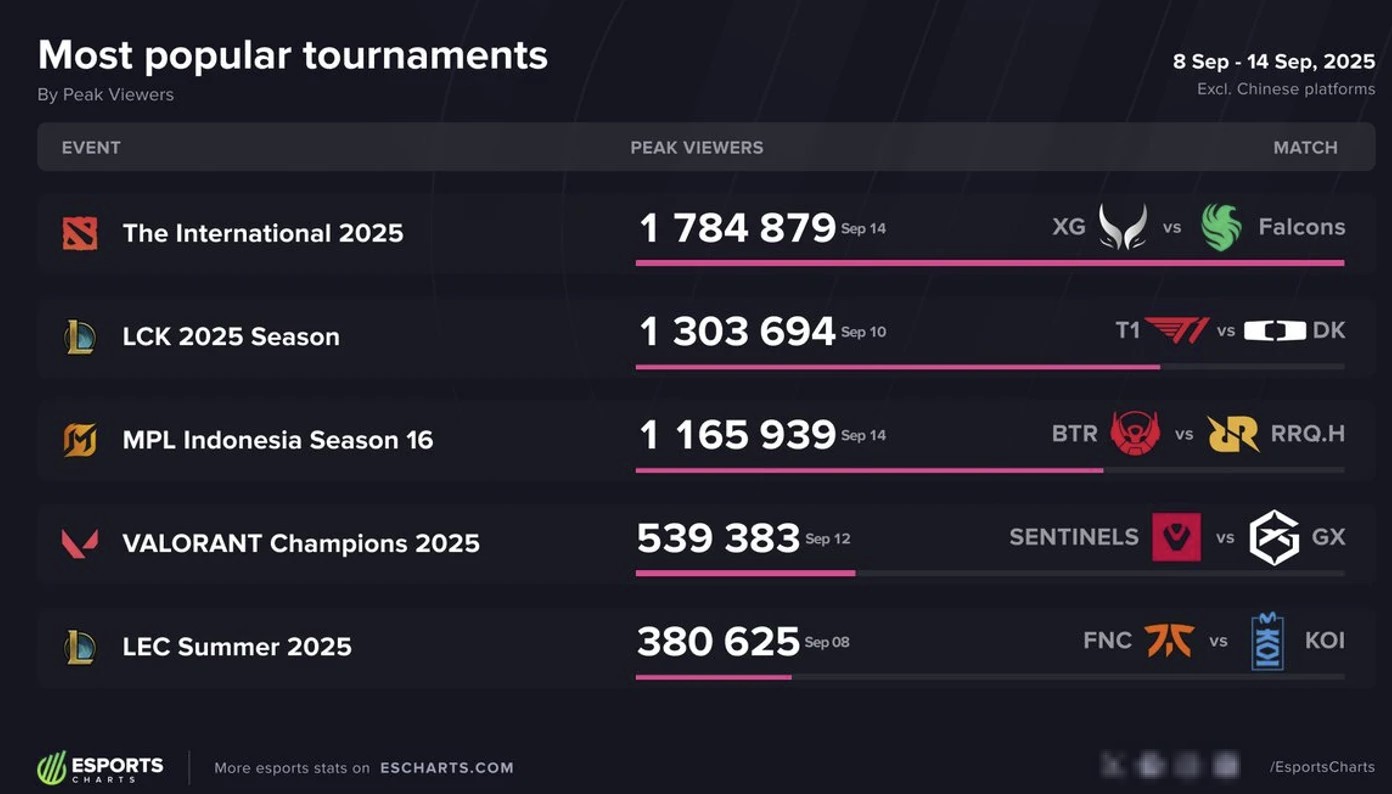Select the orange Fnatic (FNC) logo
Screen dimensions: 1392x794
(x=1169, y=640)
